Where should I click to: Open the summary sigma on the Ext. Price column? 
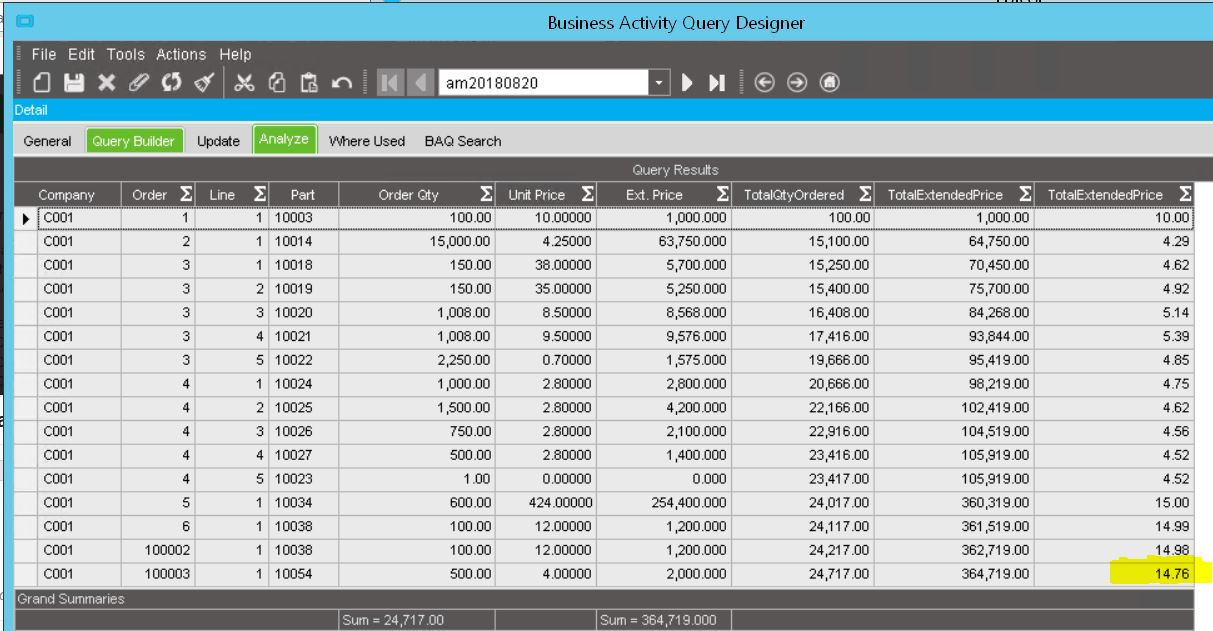pyautogui.click(x=723, y=194)
